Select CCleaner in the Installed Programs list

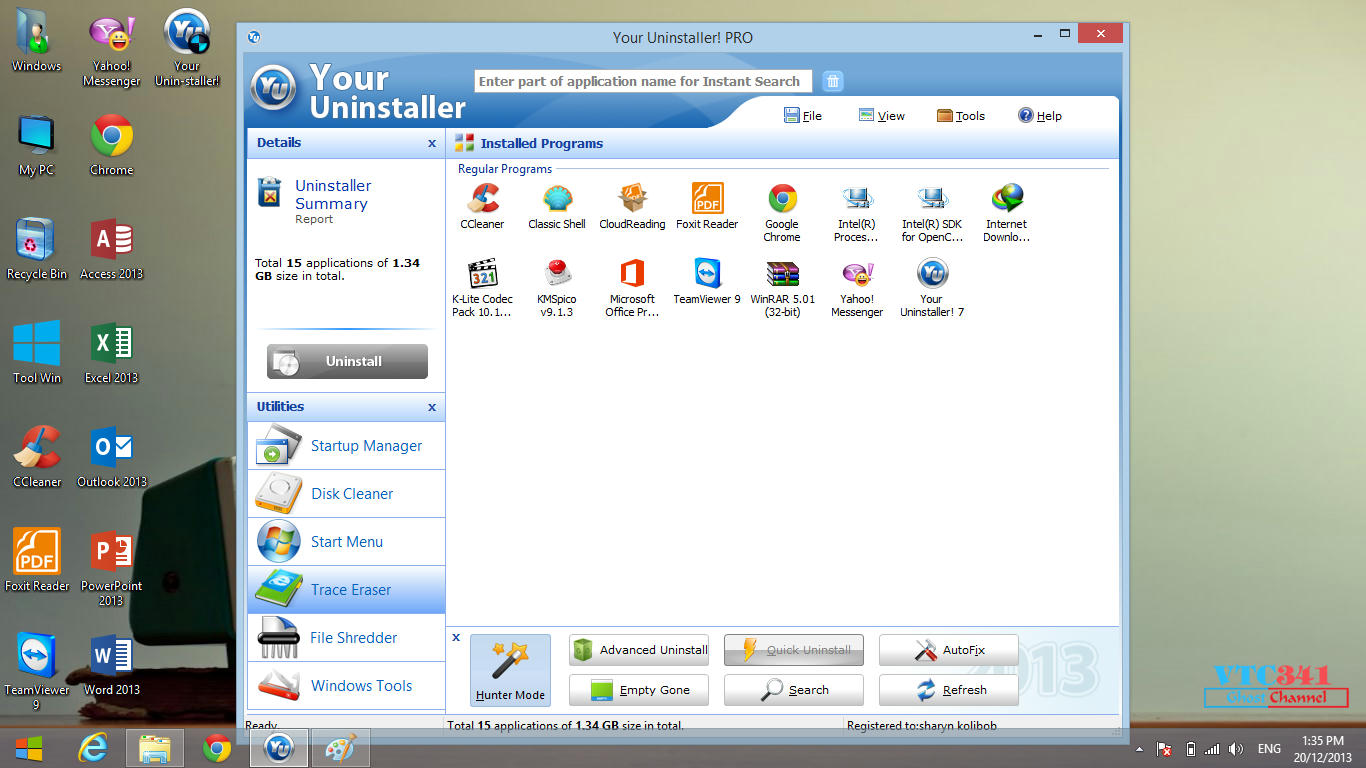click(482, 206)
